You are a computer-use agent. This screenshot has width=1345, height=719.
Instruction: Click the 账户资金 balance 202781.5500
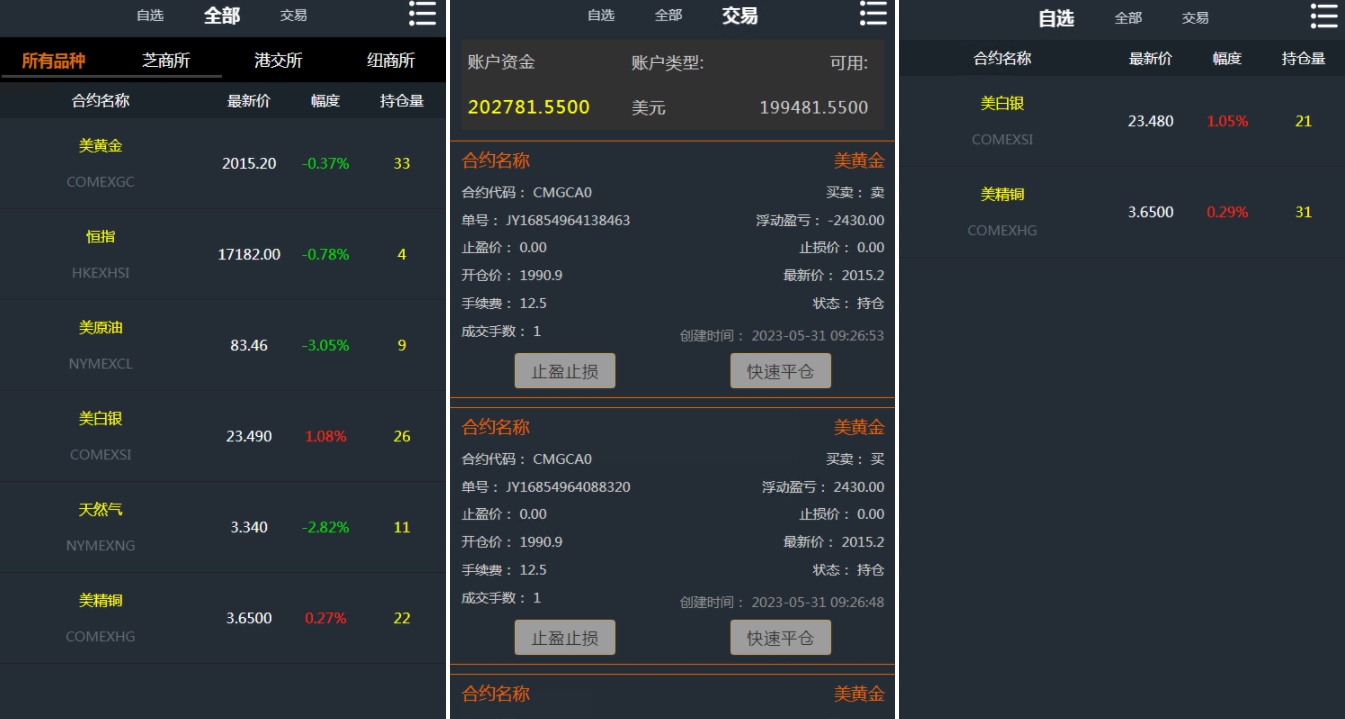click(x=528, y=105)
